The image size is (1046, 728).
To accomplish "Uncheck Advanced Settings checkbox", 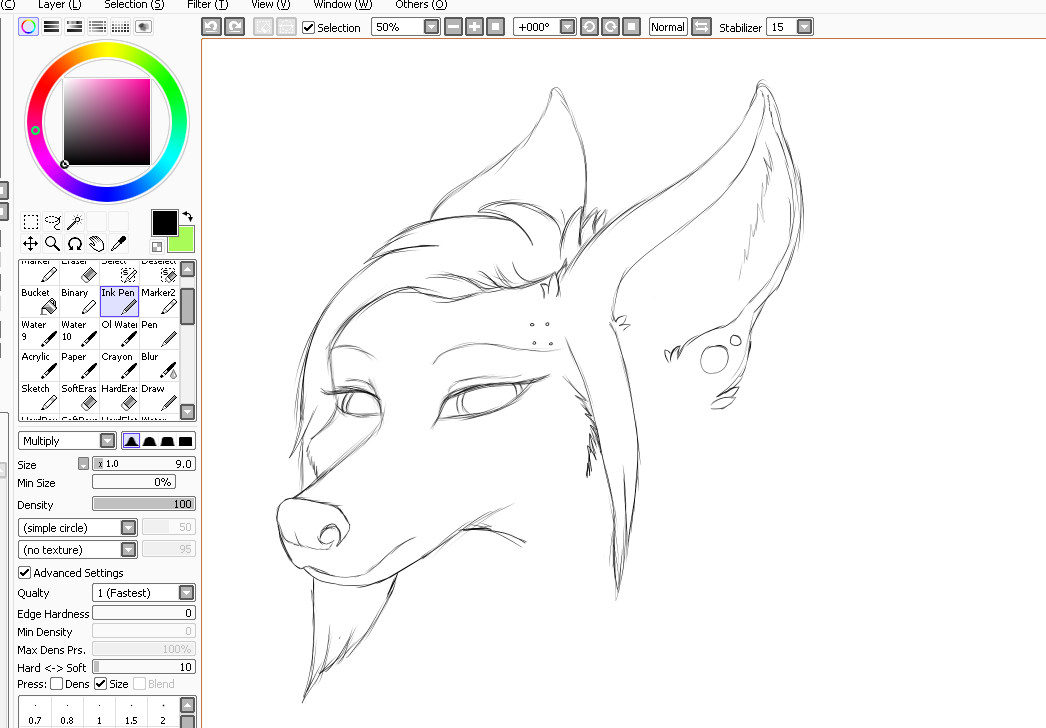I will 25,573.
